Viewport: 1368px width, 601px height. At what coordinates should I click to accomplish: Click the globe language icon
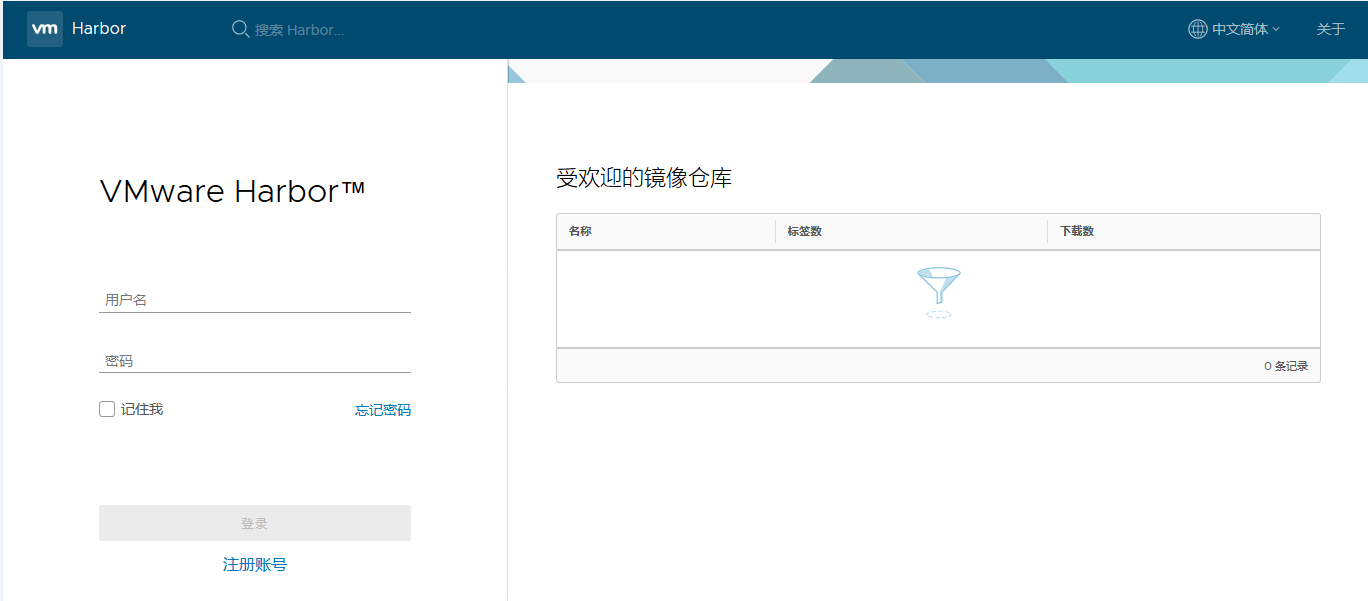(x=1197, y=29)
